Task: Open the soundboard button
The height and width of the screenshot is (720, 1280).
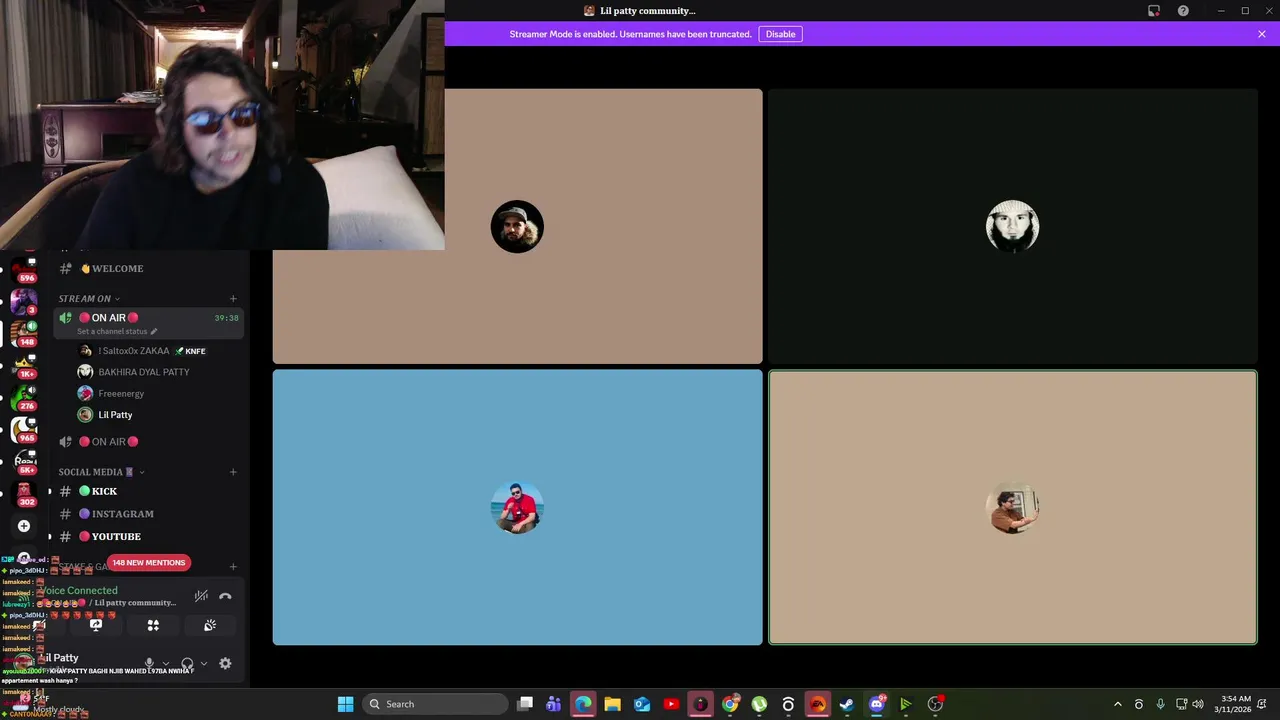Action: point(210,625)
